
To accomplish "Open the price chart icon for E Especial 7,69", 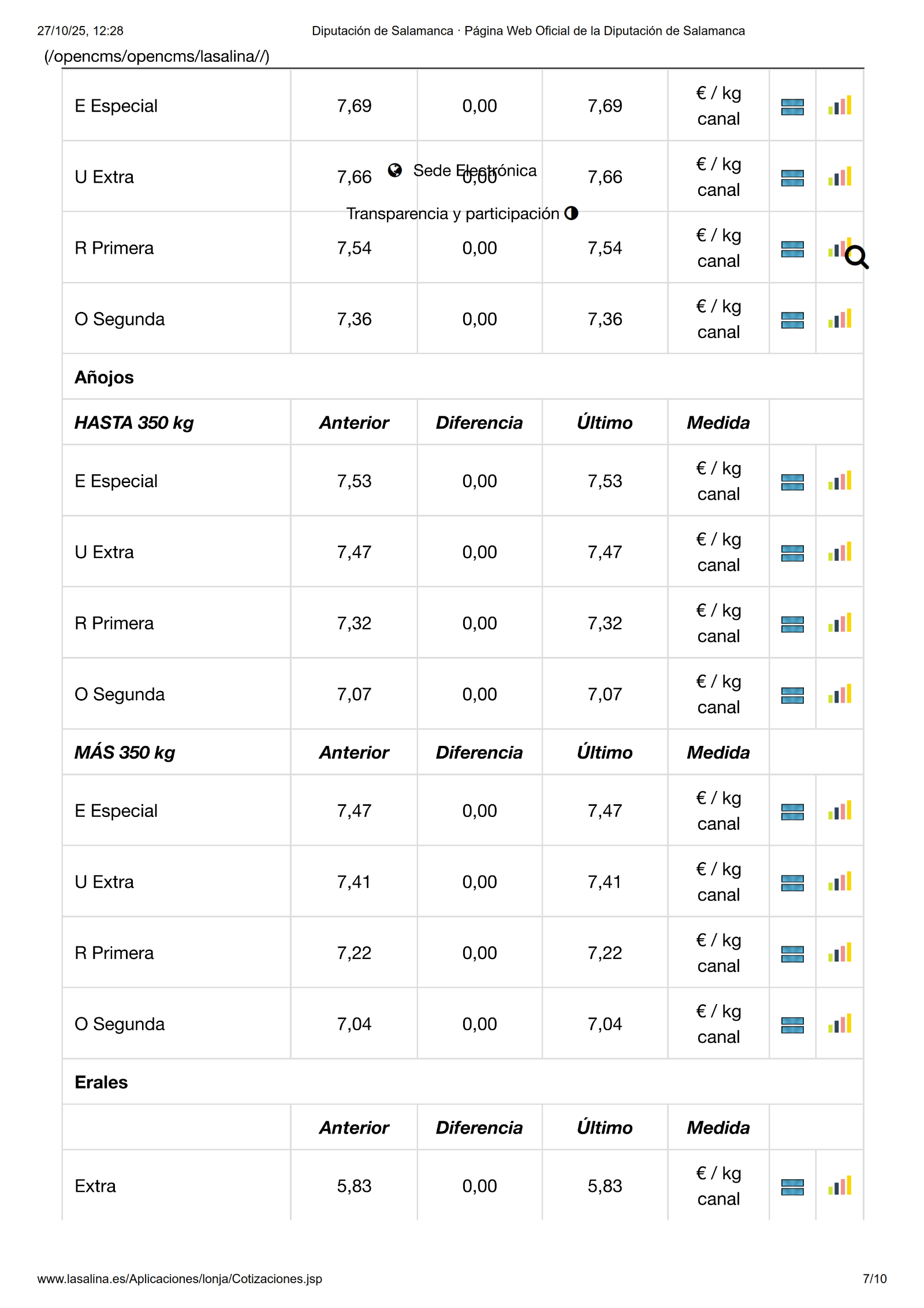I will pos(839,106).
